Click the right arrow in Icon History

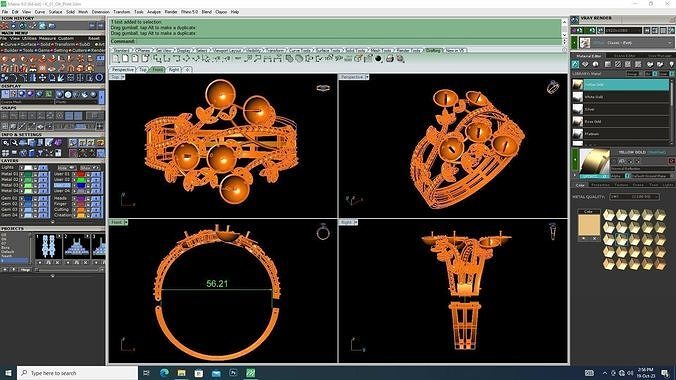coord(100,26)
